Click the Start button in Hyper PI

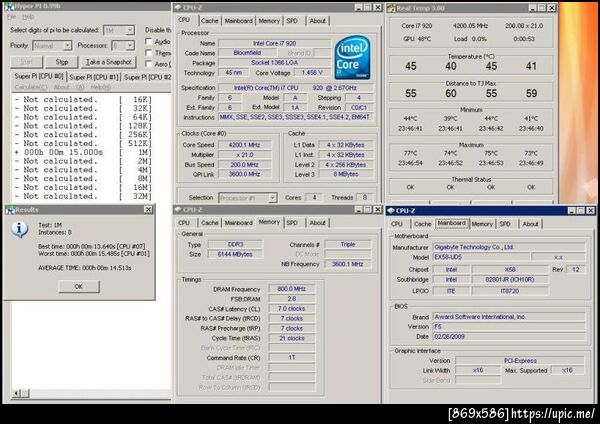[26, 62]
